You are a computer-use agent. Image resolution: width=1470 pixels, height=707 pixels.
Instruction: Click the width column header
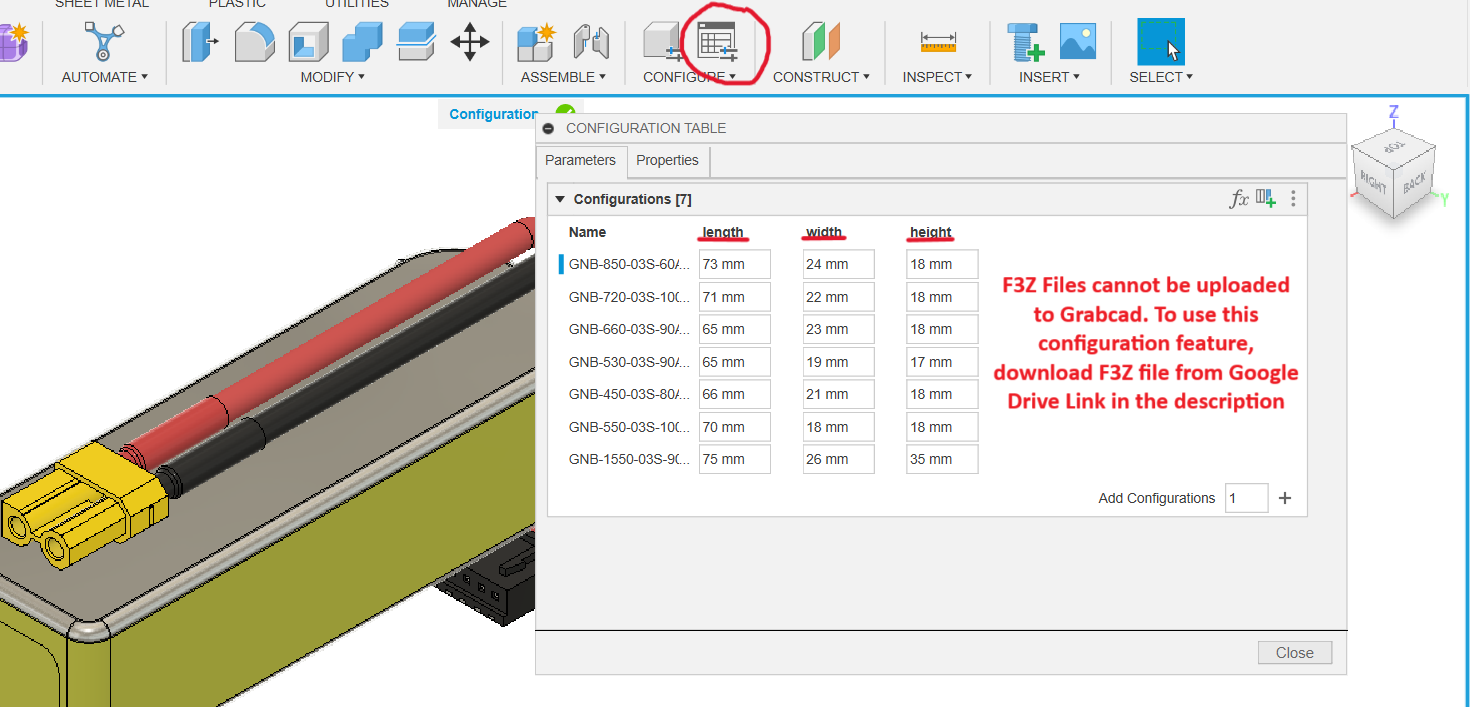824,232
